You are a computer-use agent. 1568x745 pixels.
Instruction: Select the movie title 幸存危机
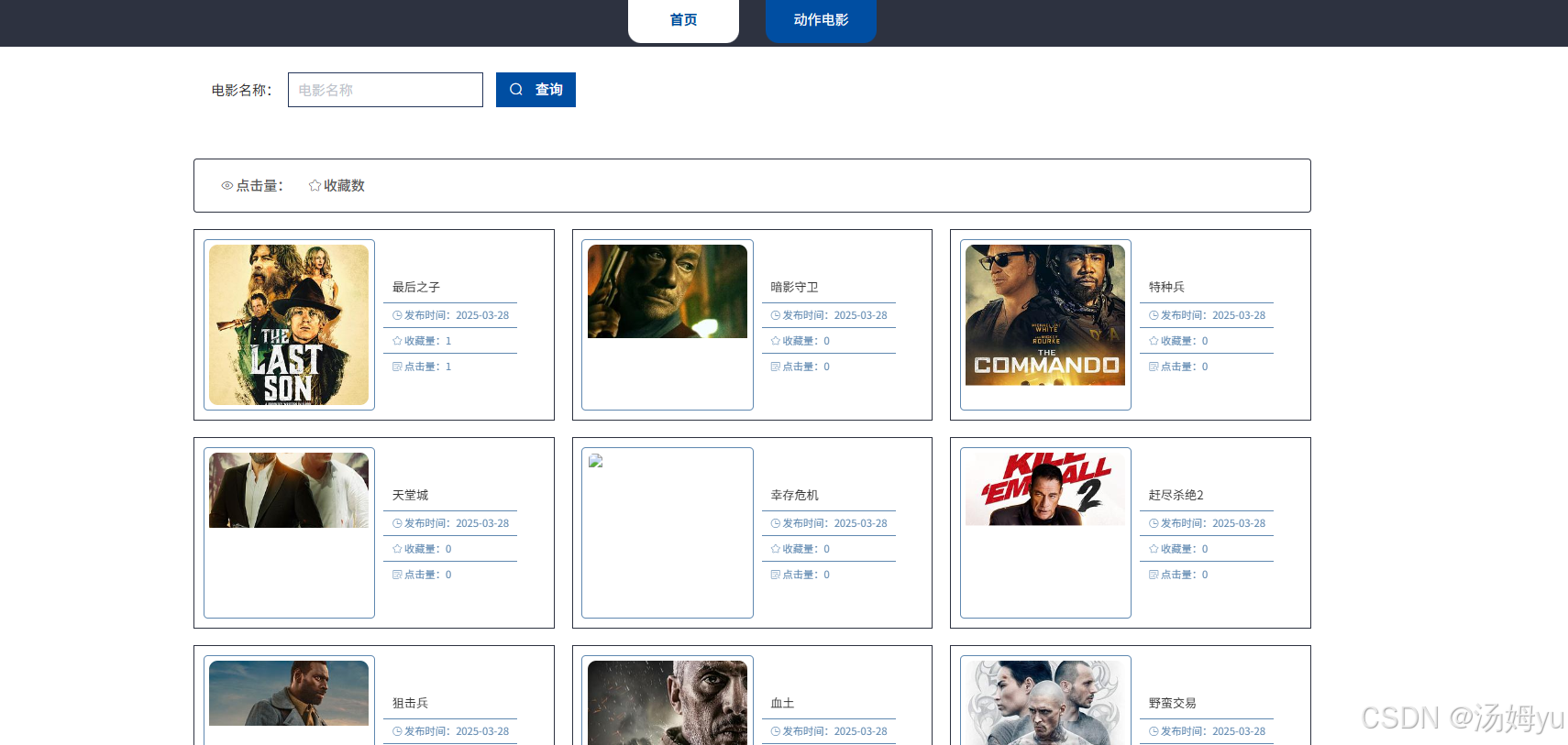794,495
